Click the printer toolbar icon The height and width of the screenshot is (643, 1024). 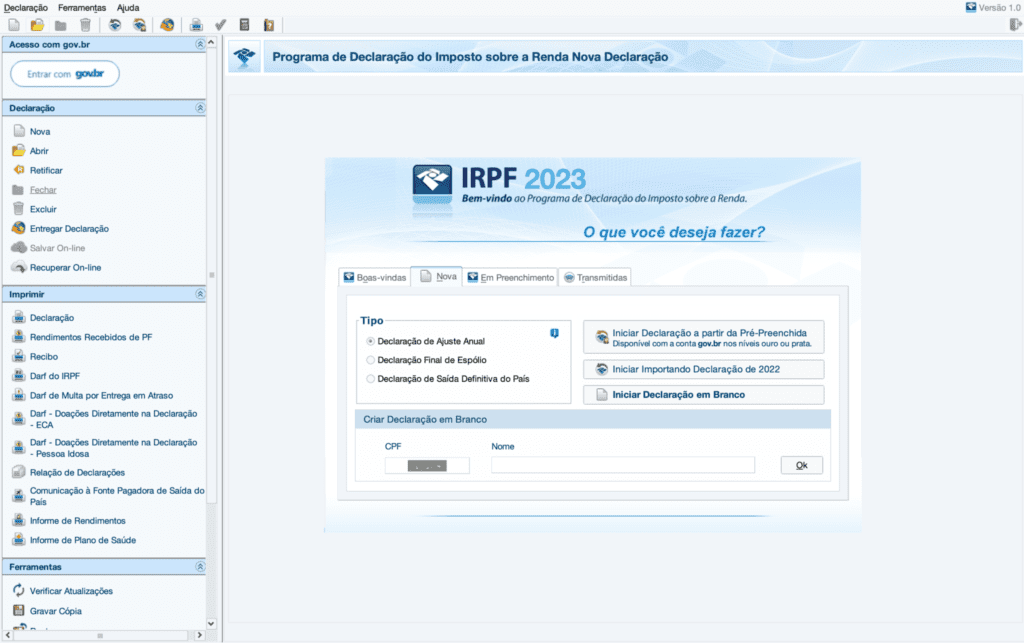pos(196,25)
